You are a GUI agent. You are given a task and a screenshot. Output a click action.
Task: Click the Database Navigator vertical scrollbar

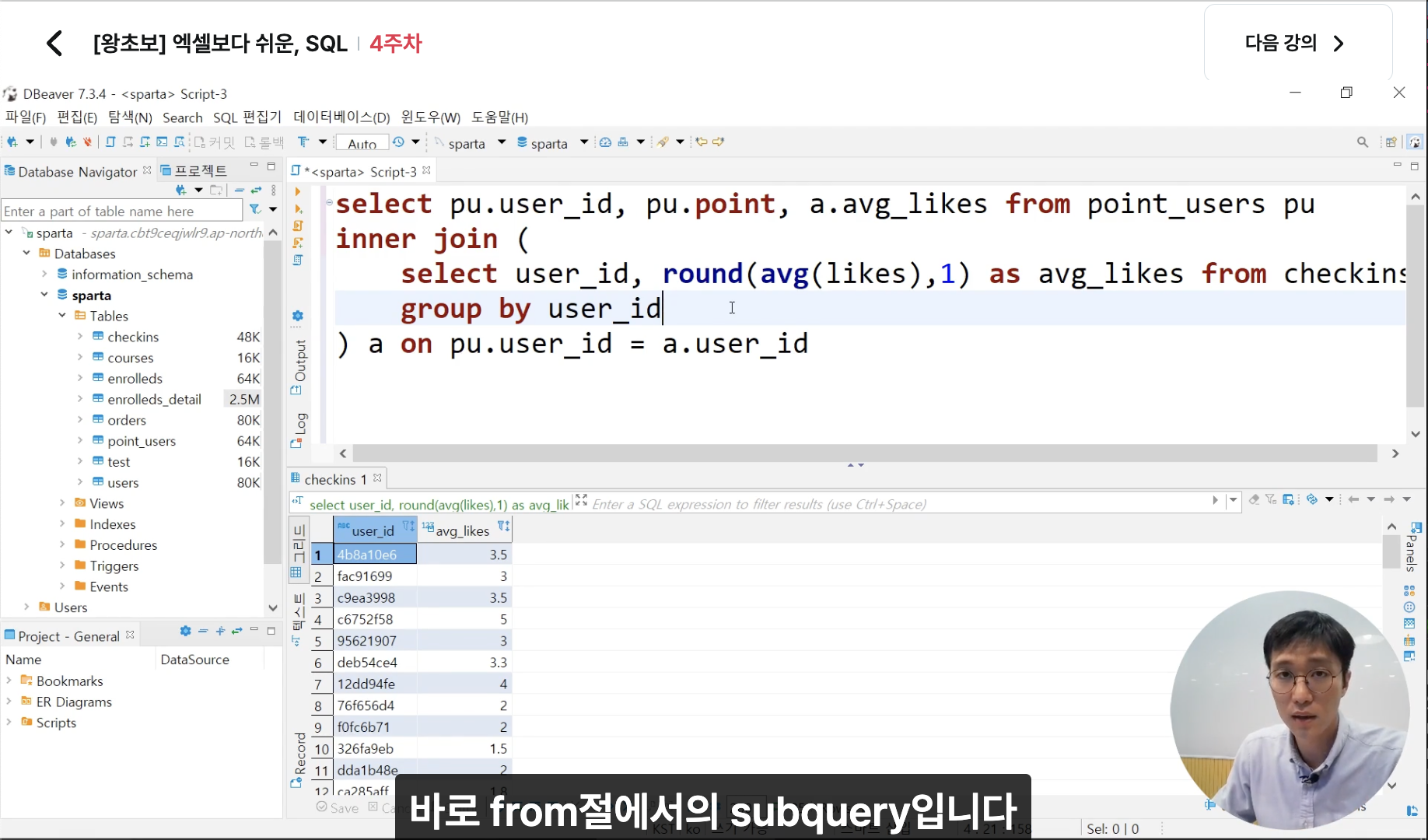272,403
